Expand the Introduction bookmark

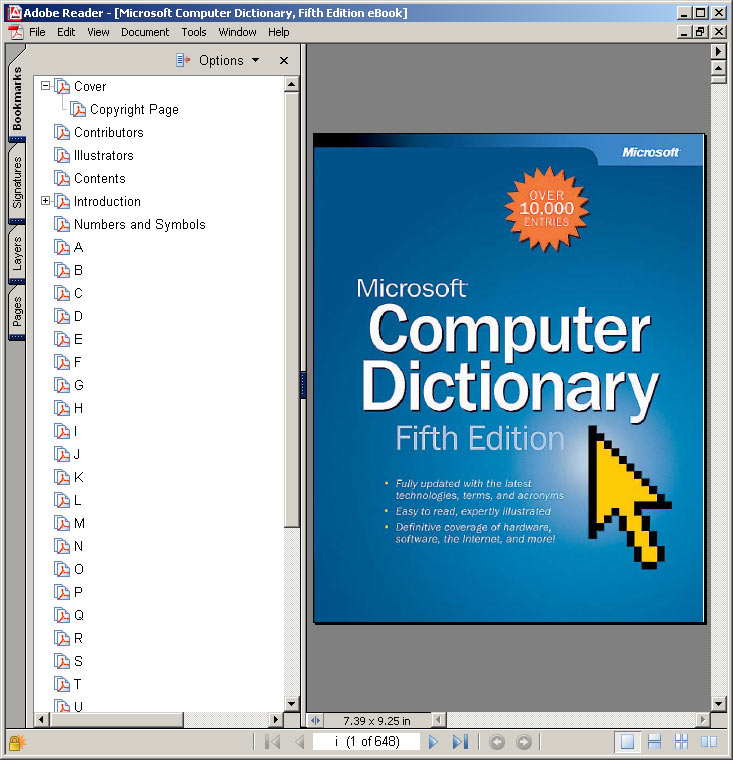(x=46, y=201)
